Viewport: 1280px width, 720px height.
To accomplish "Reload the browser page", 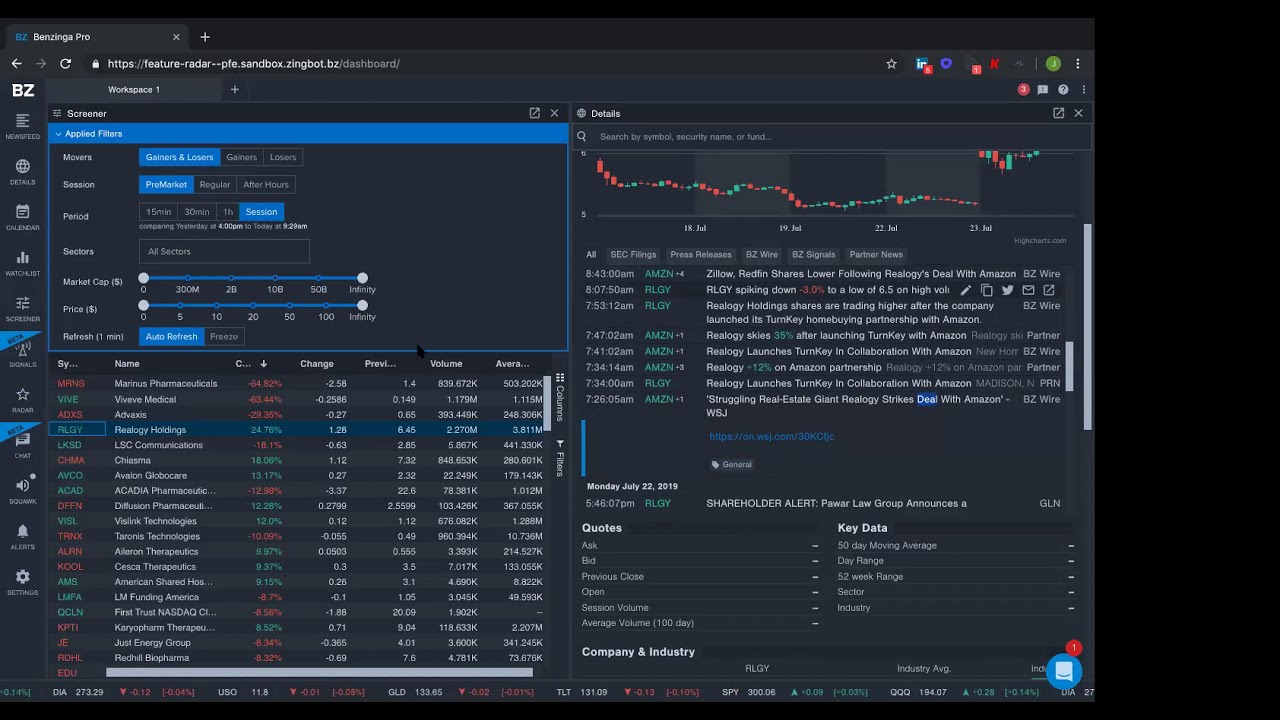I will (x=65, y=63).
